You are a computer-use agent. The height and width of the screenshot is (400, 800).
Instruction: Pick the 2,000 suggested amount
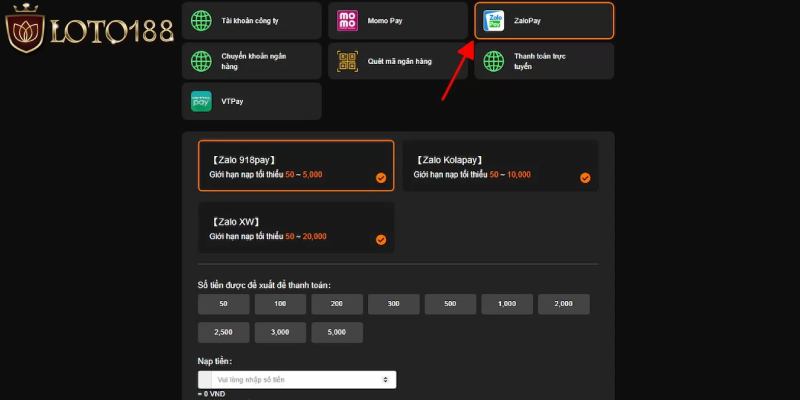(564, 304)
